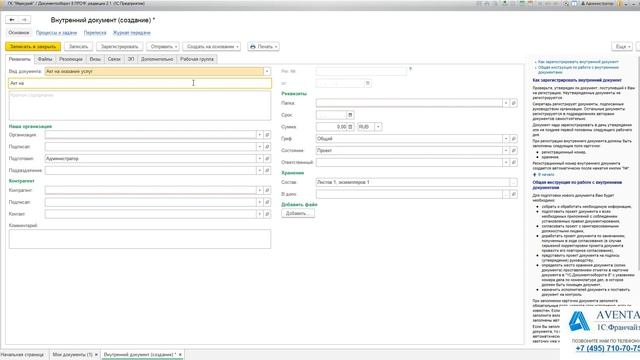
Task: Click the ellipsis button in Состав field
Action: pos(513,182)
